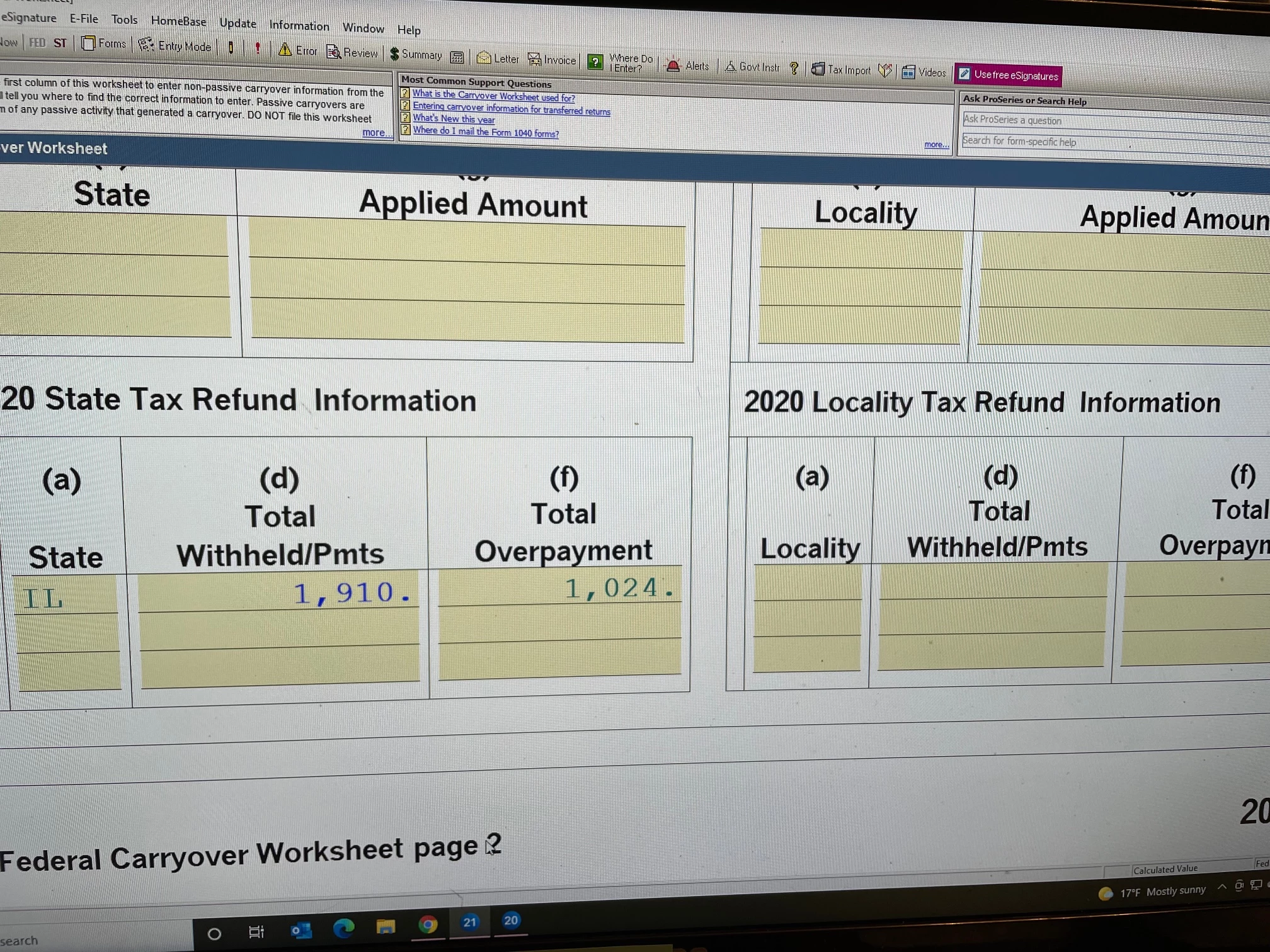This screenshot has height=952, width=1270.
Task: Open 'Where do I mail the Form 1040 forms?' link
Action: [x=485, y=132]
